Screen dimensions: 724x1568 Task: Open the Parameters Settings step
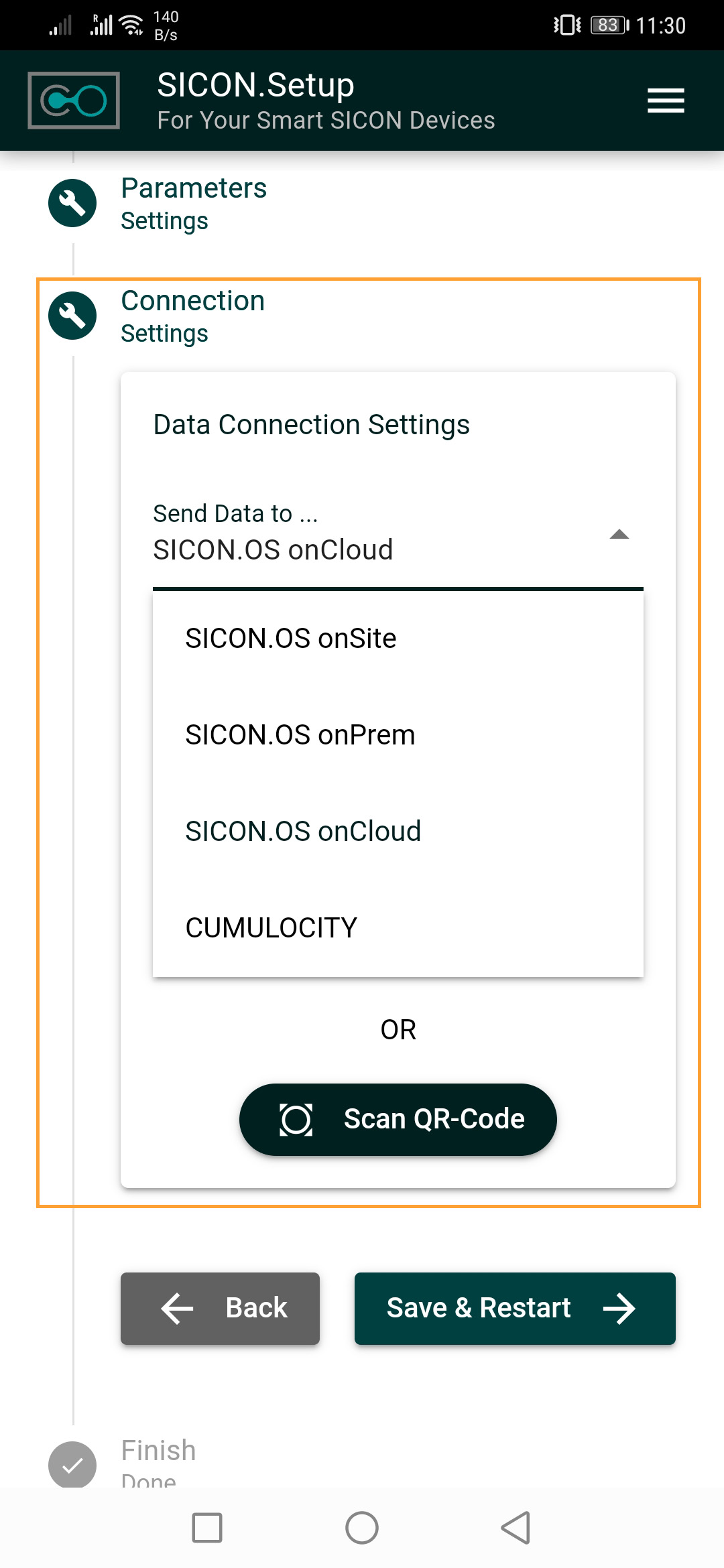194,203
